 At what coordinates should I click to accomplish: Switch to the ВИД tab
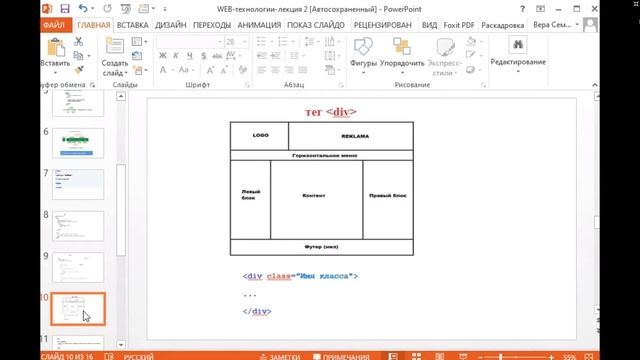tap(429, 25)
